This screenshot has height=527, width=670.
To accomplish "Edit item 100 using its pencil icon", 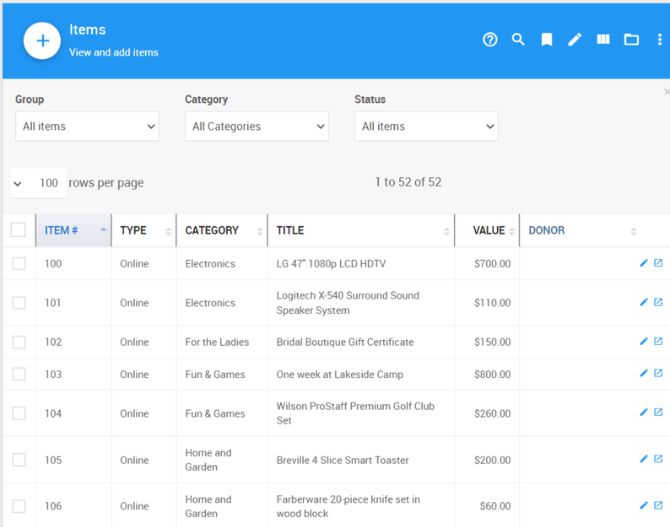I will point(644,263).
